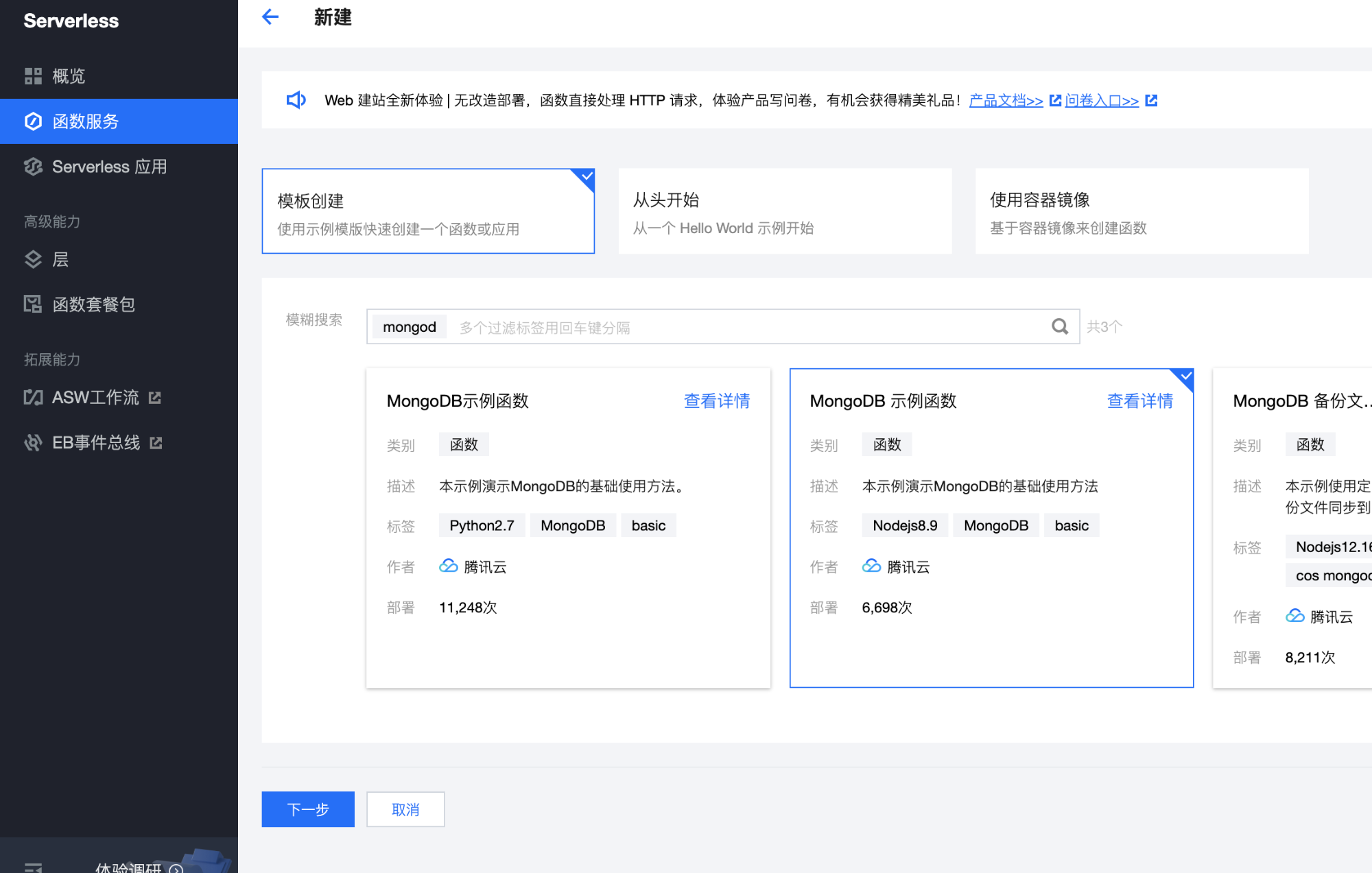Click 腾讯云 cloud icon on Python2.7 card
This screenshot has height=873, width=1372.
[x=448, y=566]
